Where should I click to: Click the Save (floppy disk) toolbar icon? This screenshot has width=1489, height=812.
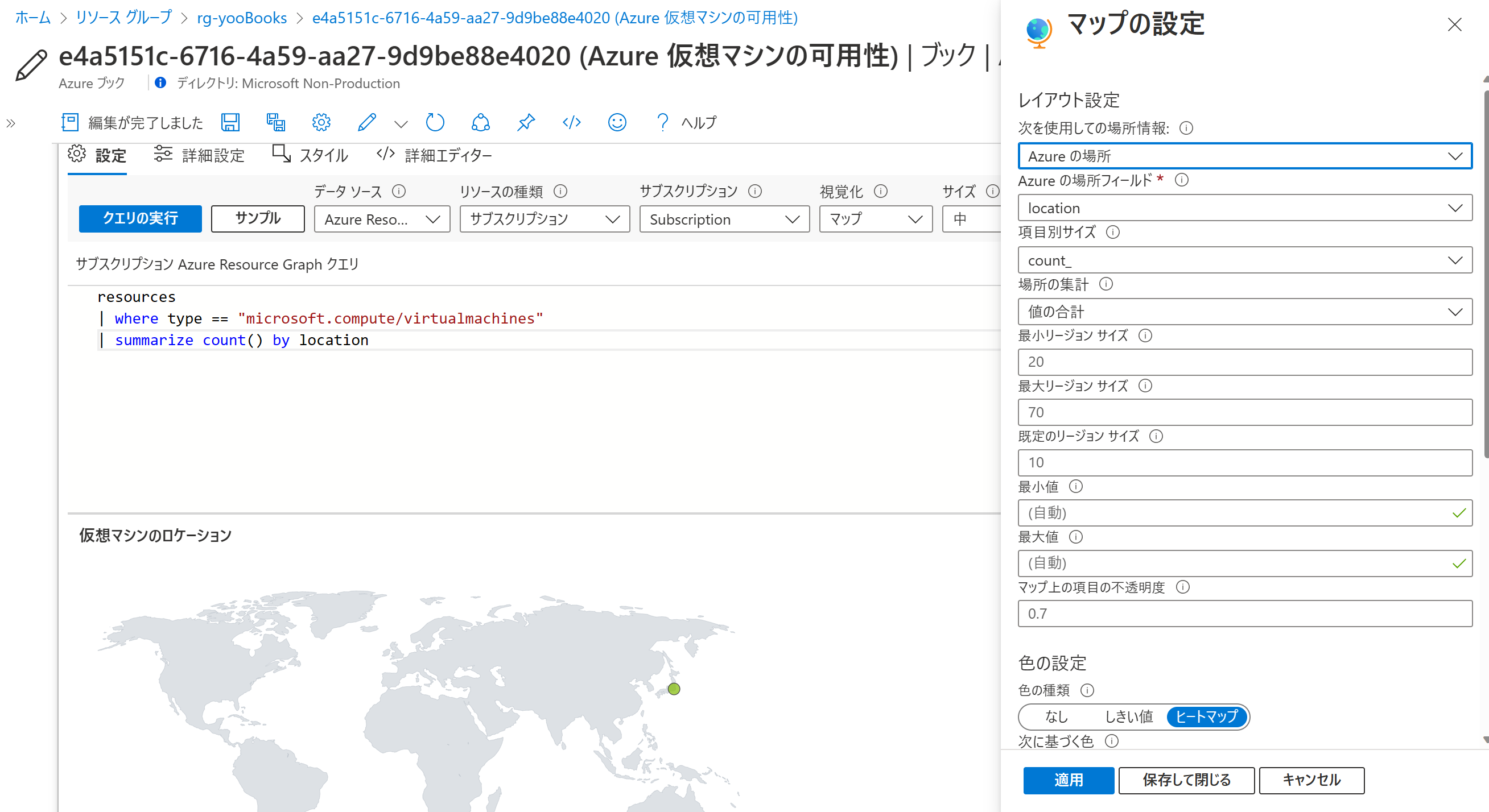[x=230, y=122]
